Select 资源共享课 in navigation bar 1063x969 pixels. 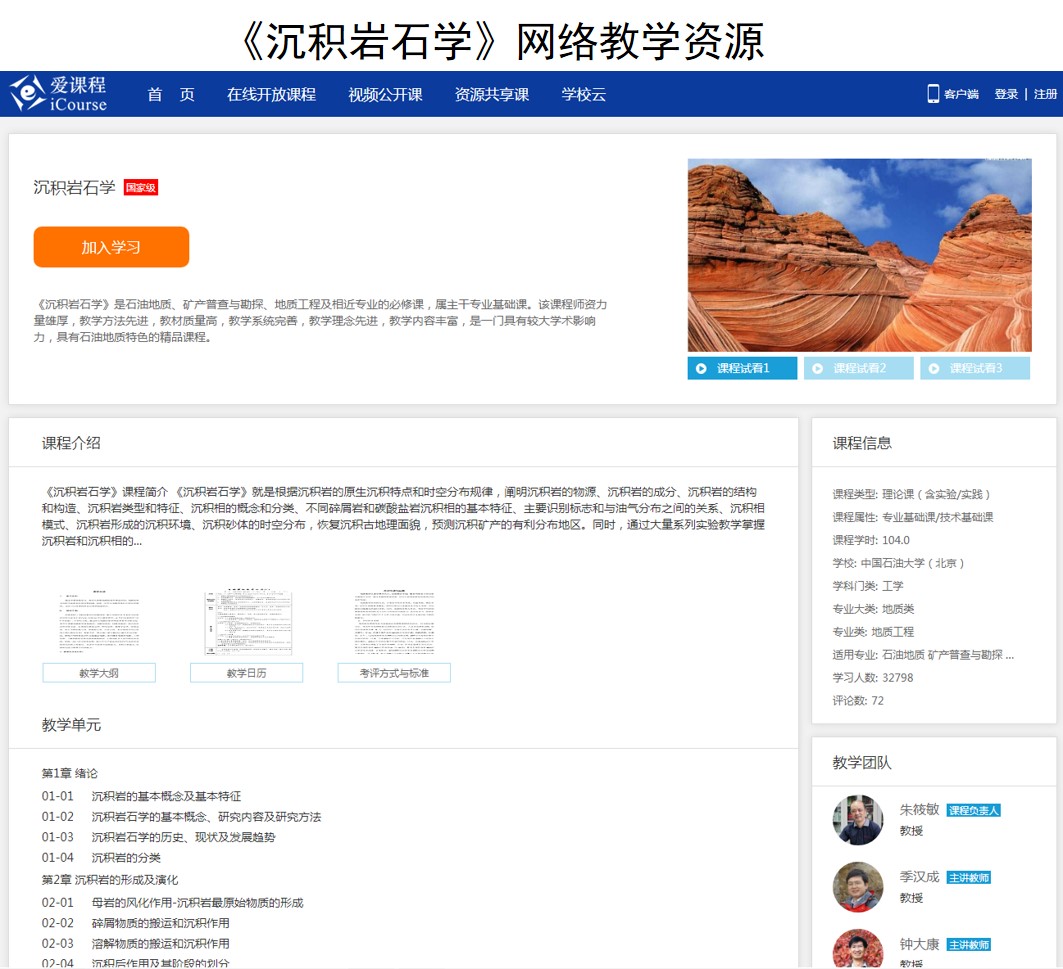[x=491, y=95]
